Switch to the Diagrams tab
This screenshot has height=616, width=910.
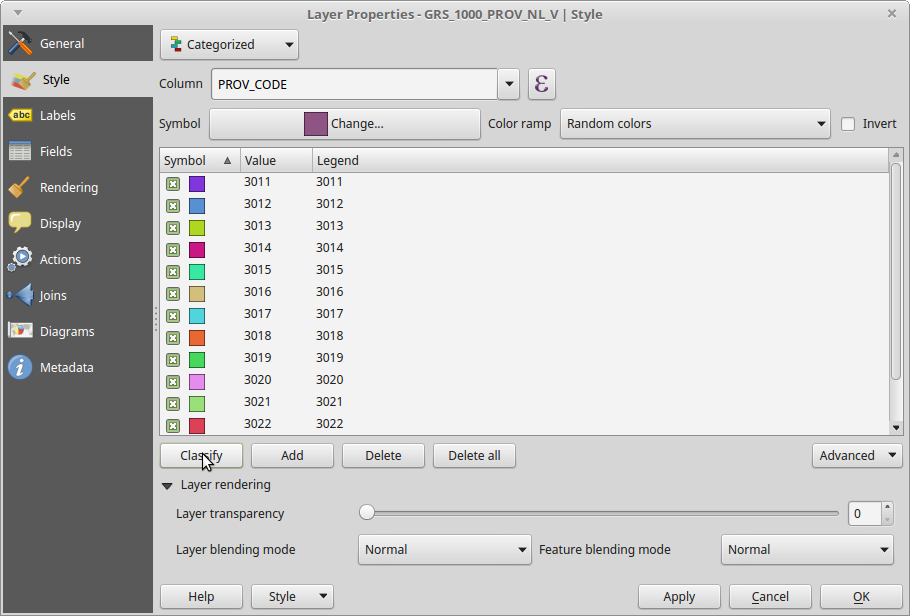tap(66, 332)
